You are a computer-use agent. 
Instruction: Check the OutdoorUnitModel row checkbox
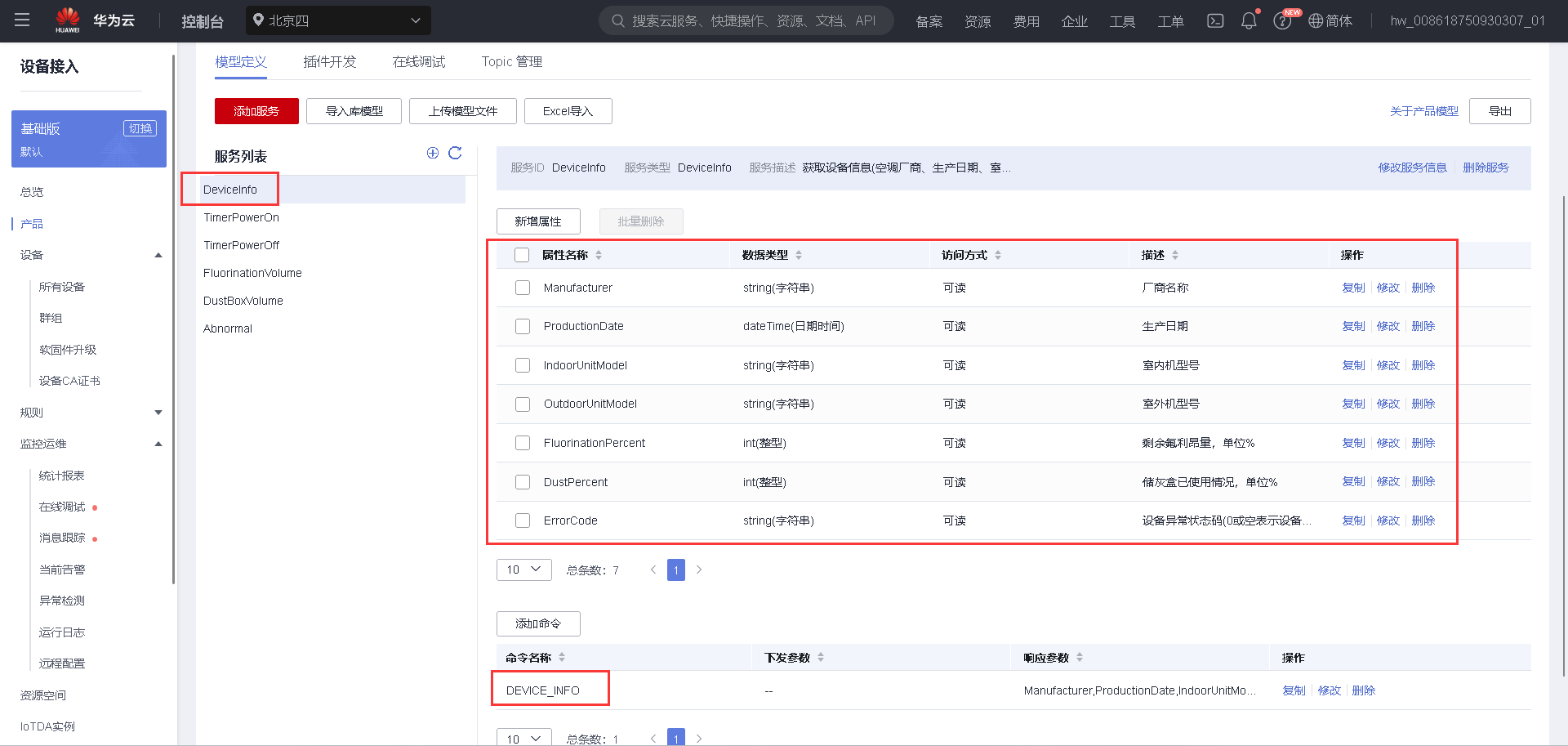(523, 404)
